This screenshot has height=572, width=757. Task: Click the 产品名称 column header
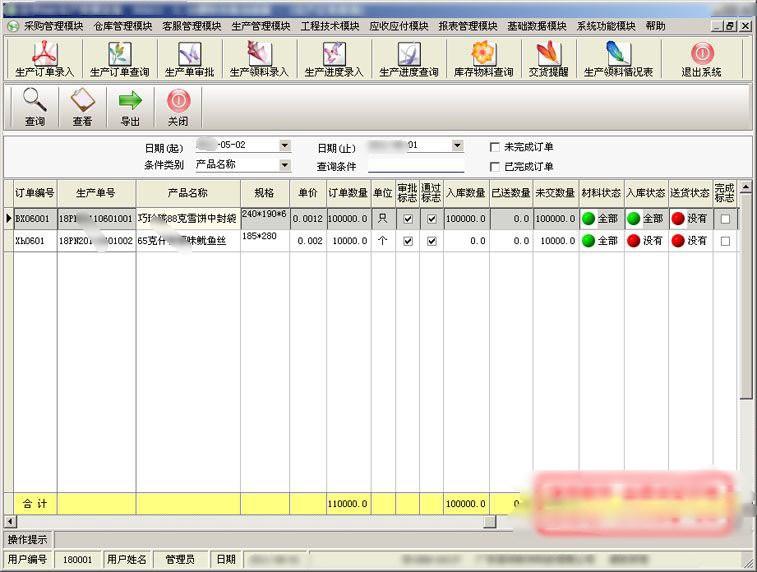[x=188, y=193]
